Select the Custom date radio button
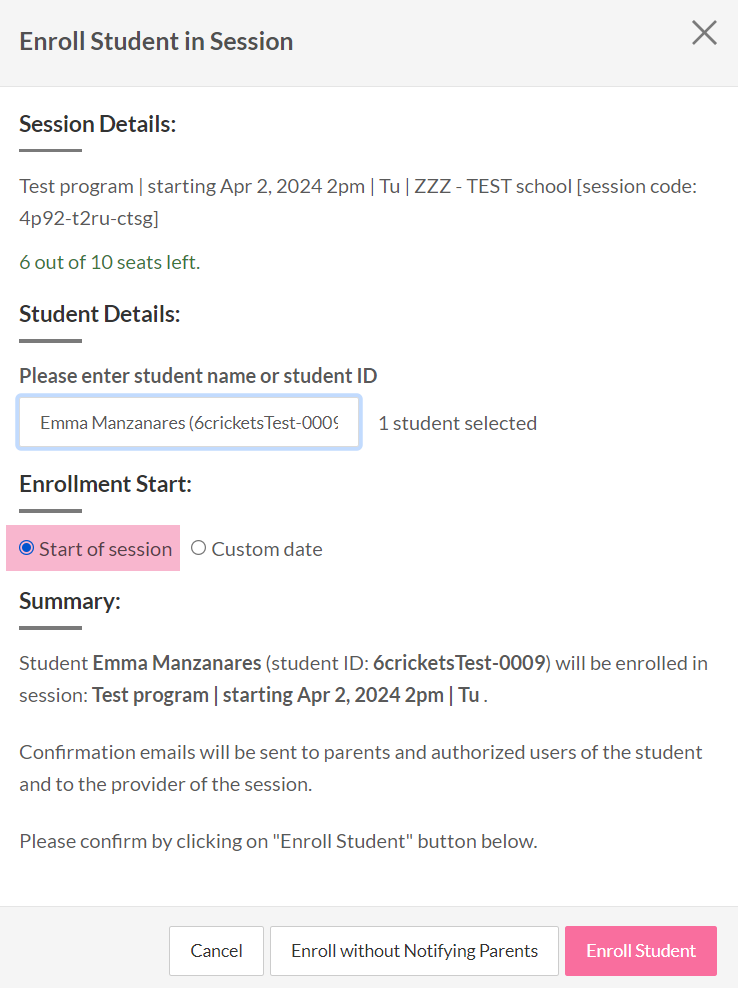Image resolution: width=738 pixels, height=988 pixels. tap(198, 548)
